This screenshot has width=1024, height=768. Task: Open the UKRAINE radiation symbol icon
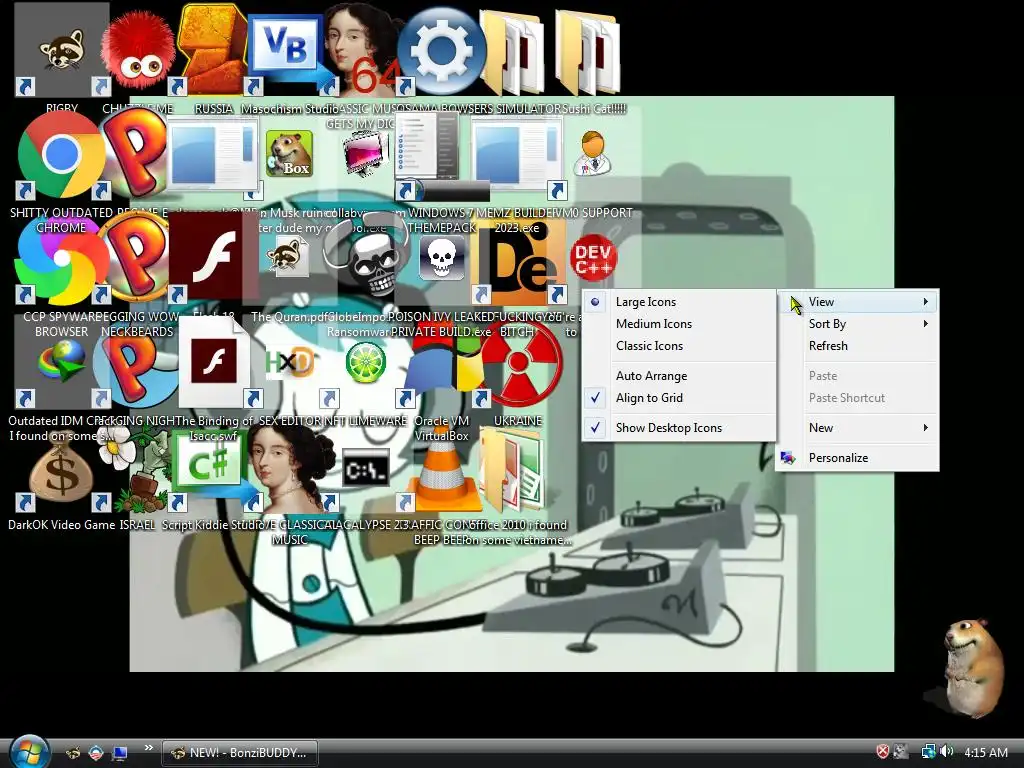[520, 363]
